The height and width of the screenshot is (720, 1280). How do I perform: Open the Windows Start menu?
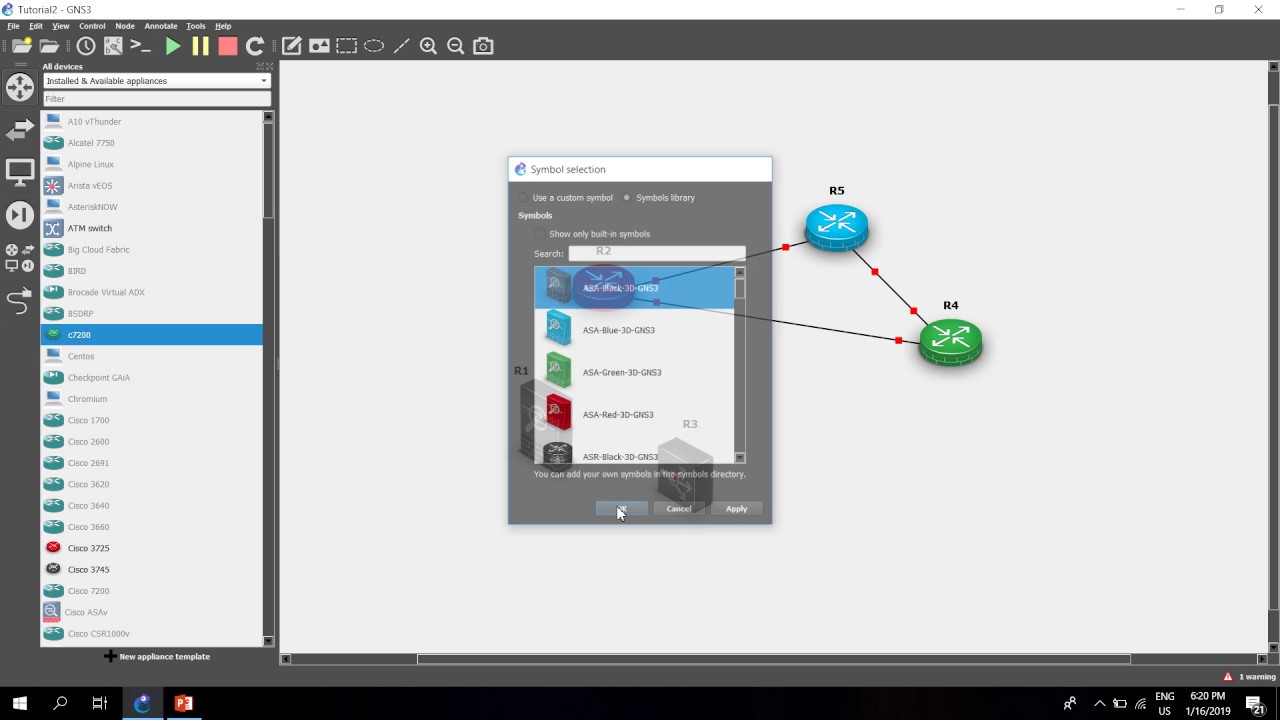tap(20, 703)
